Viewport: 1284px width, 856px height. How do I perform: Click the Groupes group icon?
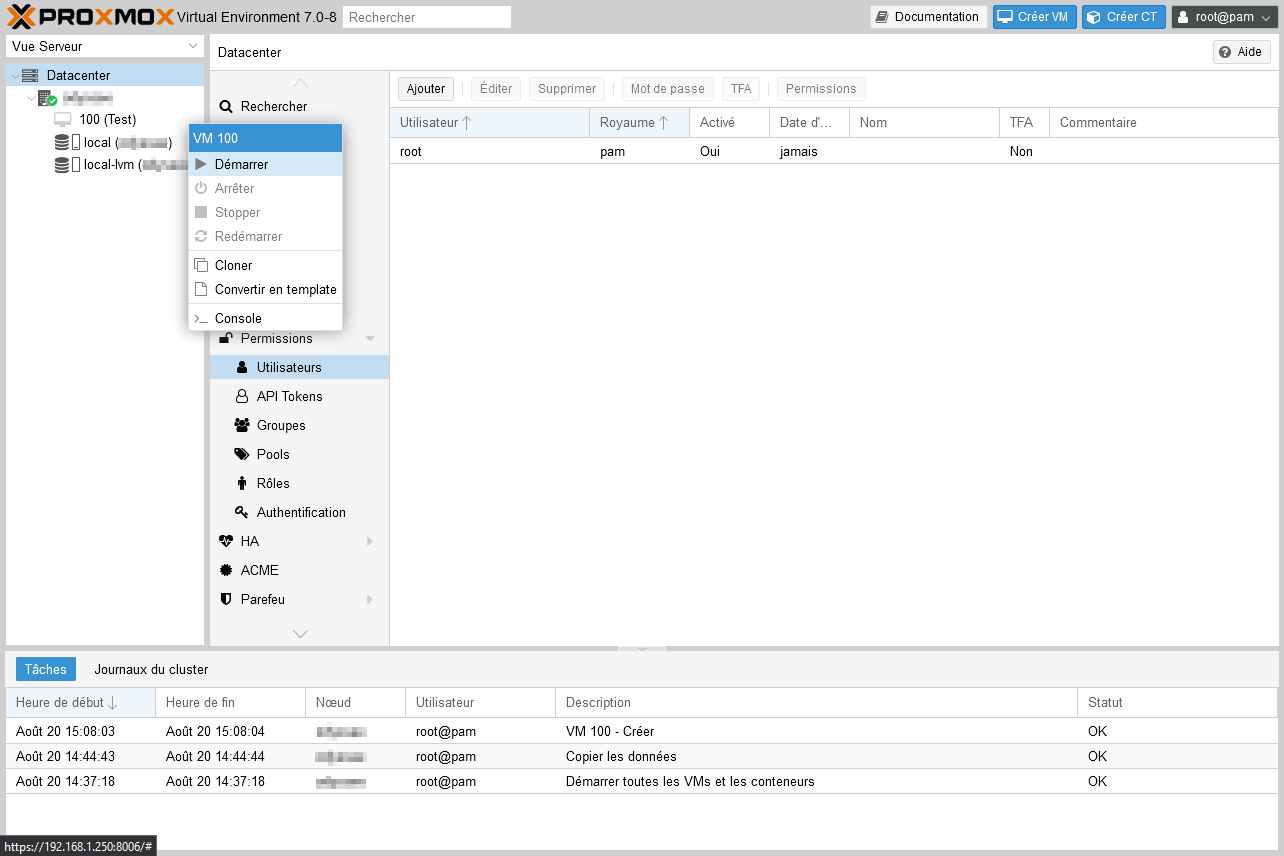pyautogui.click(x=241, y=426)
